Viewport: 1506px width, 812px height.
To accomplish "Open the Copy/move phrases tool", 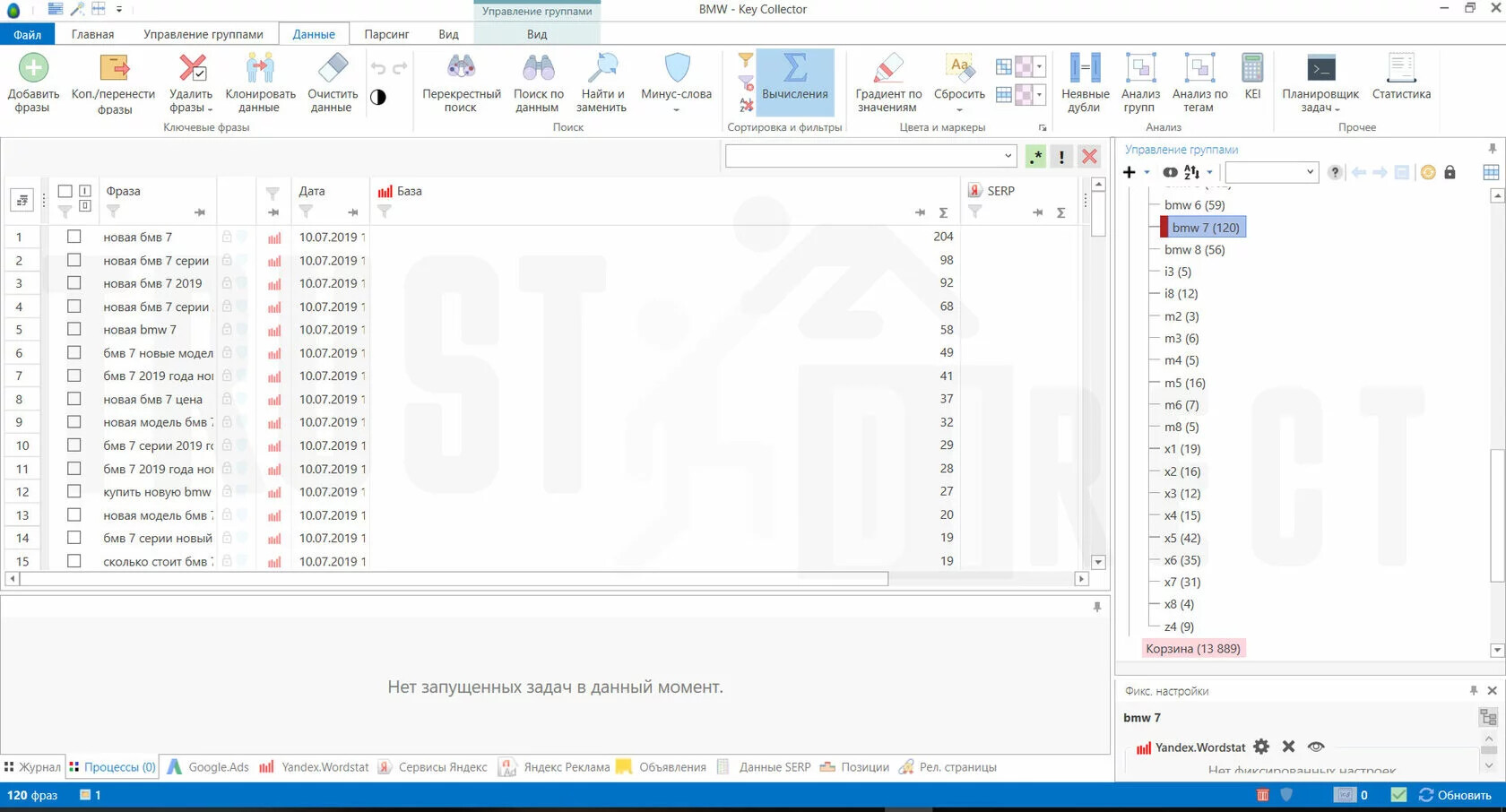I will point(114,82).
